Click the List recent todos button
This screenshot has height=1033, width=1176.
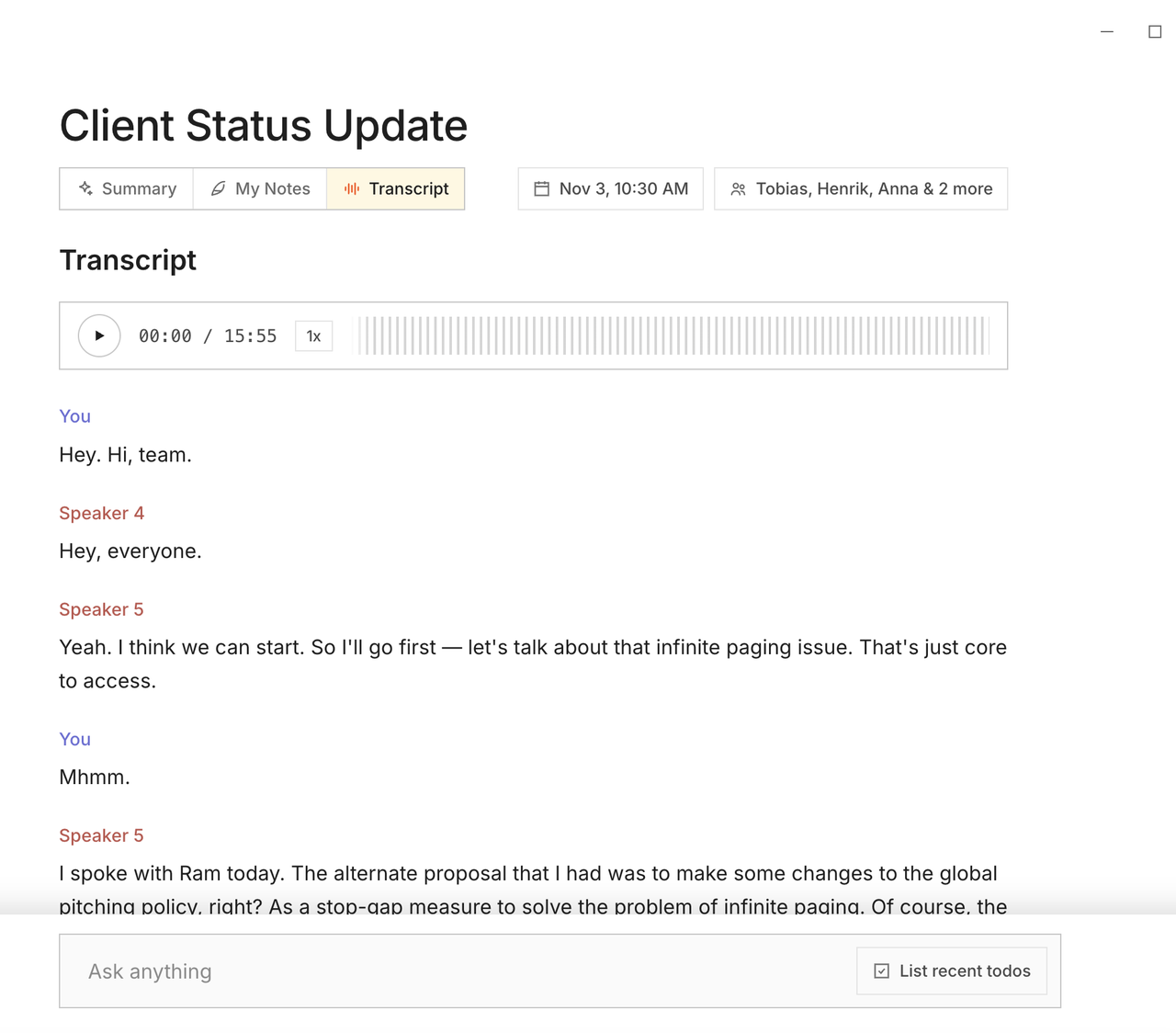[952, 971]
